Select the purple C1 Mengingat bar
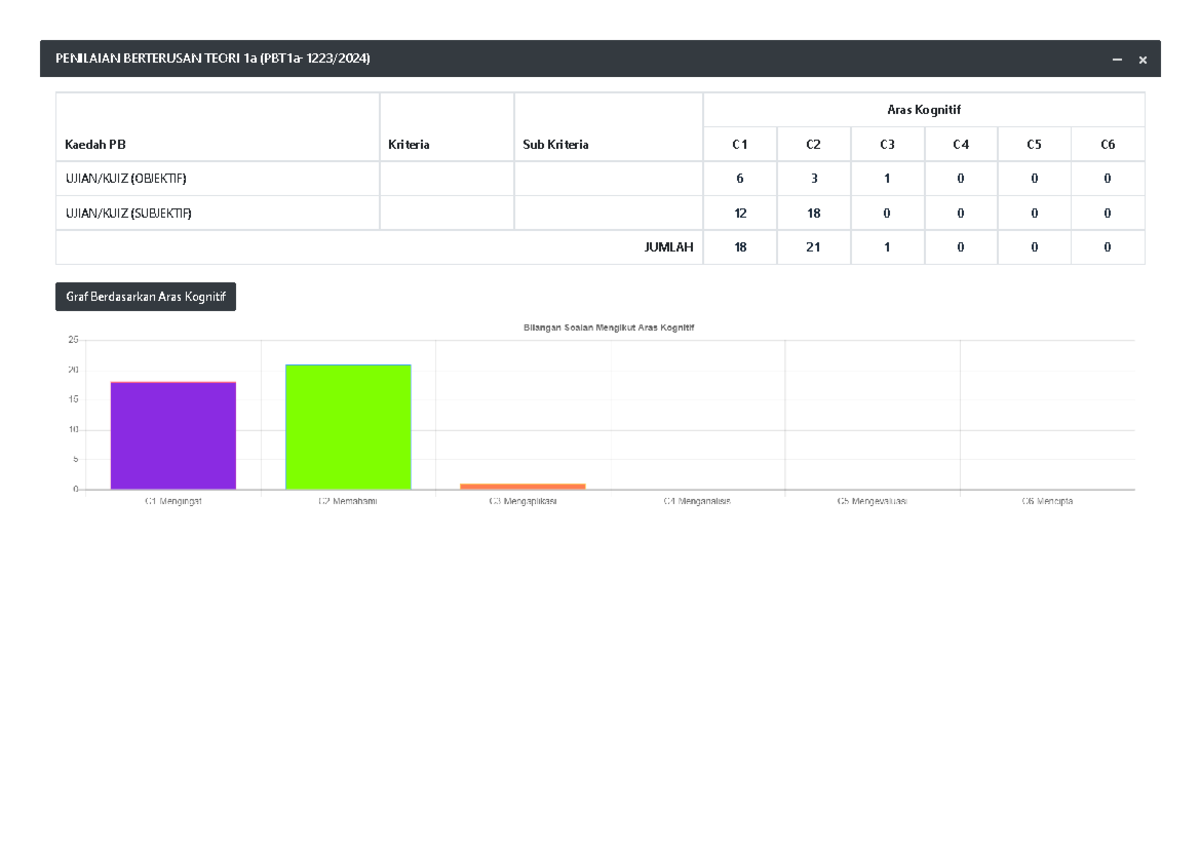Screen dimensions: 1200x848 point(173,436)
